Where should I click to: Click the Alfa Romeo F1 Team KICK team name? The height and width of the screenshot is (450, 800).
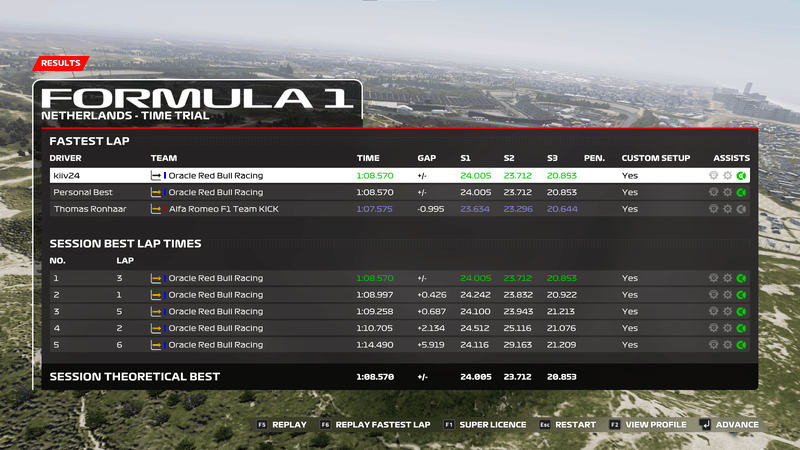(223, 209)
